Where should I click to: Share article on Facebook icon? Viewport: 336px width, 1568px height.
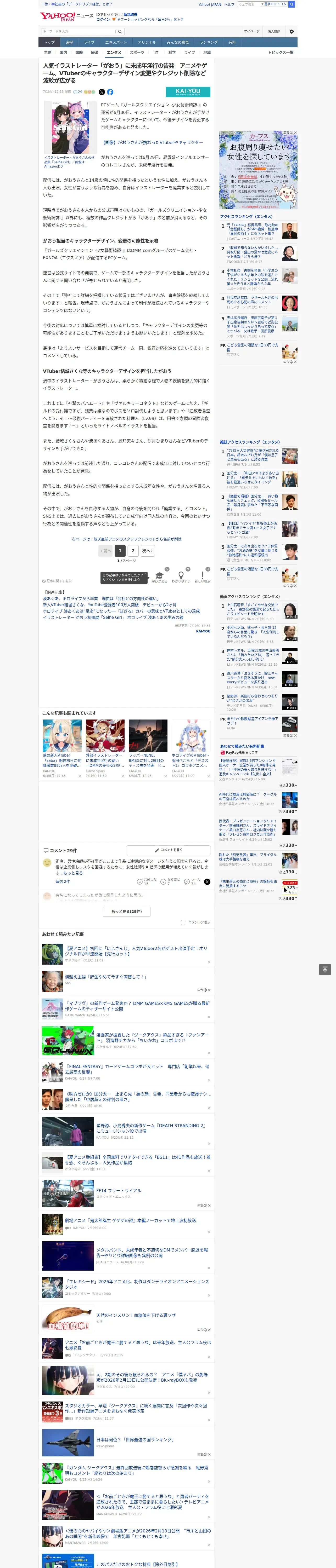110,92
